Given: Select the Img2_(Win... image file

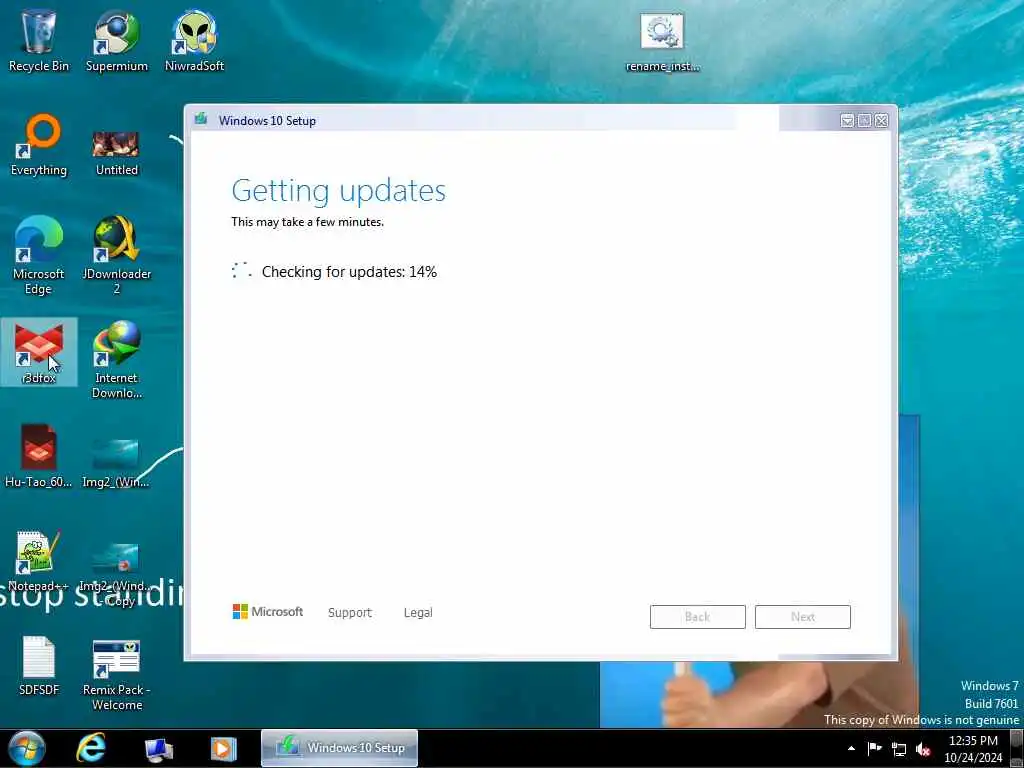Looking at the screenshot, I should pos(116,462).
